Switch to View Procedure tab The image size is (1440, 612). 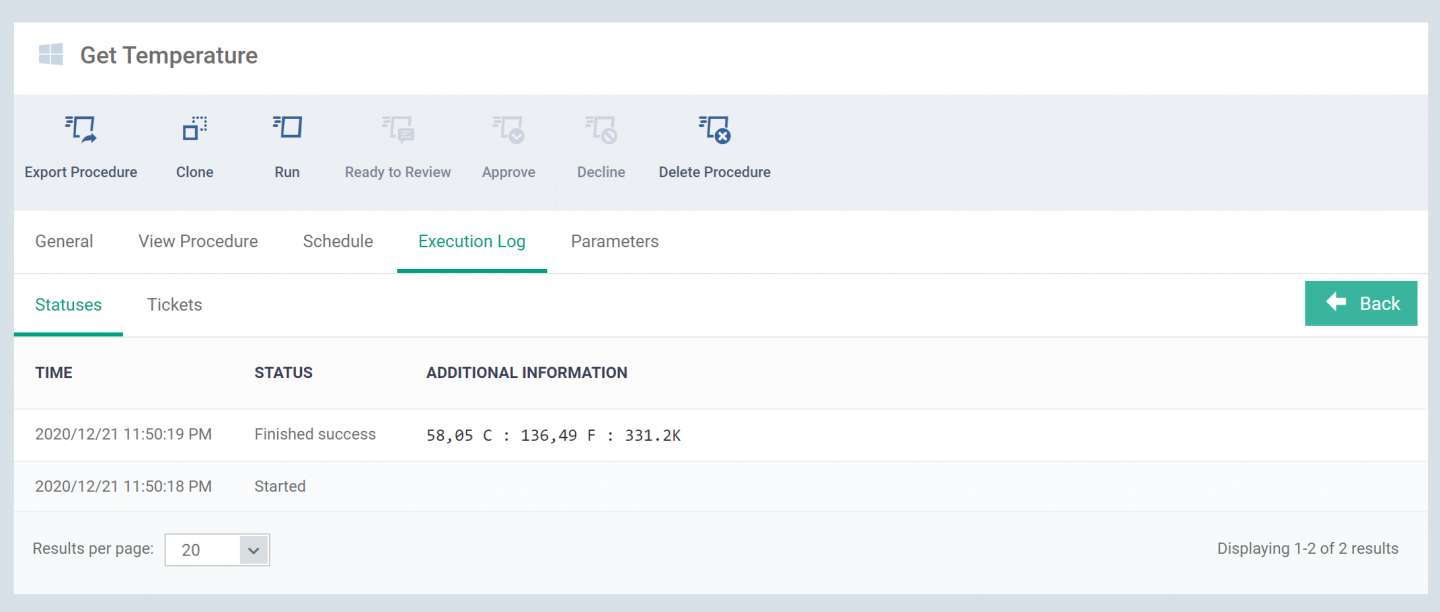pyautogui.click(x=198, y=242)
